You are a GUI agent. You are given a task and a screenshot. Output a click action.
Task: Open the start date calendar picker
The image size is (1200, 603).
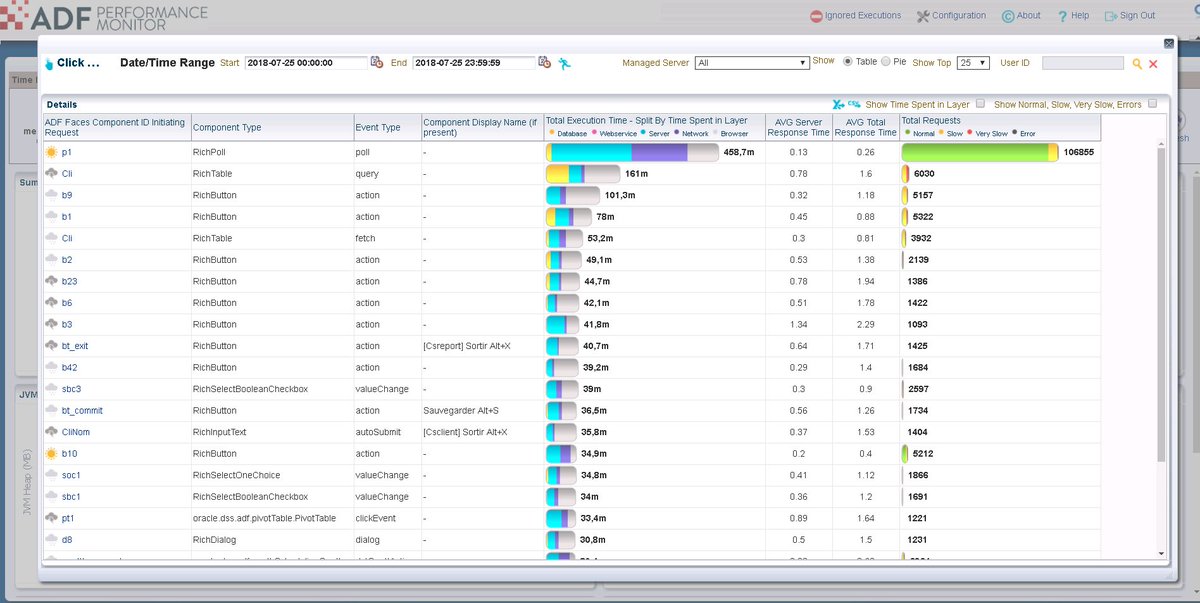[377, 62]
